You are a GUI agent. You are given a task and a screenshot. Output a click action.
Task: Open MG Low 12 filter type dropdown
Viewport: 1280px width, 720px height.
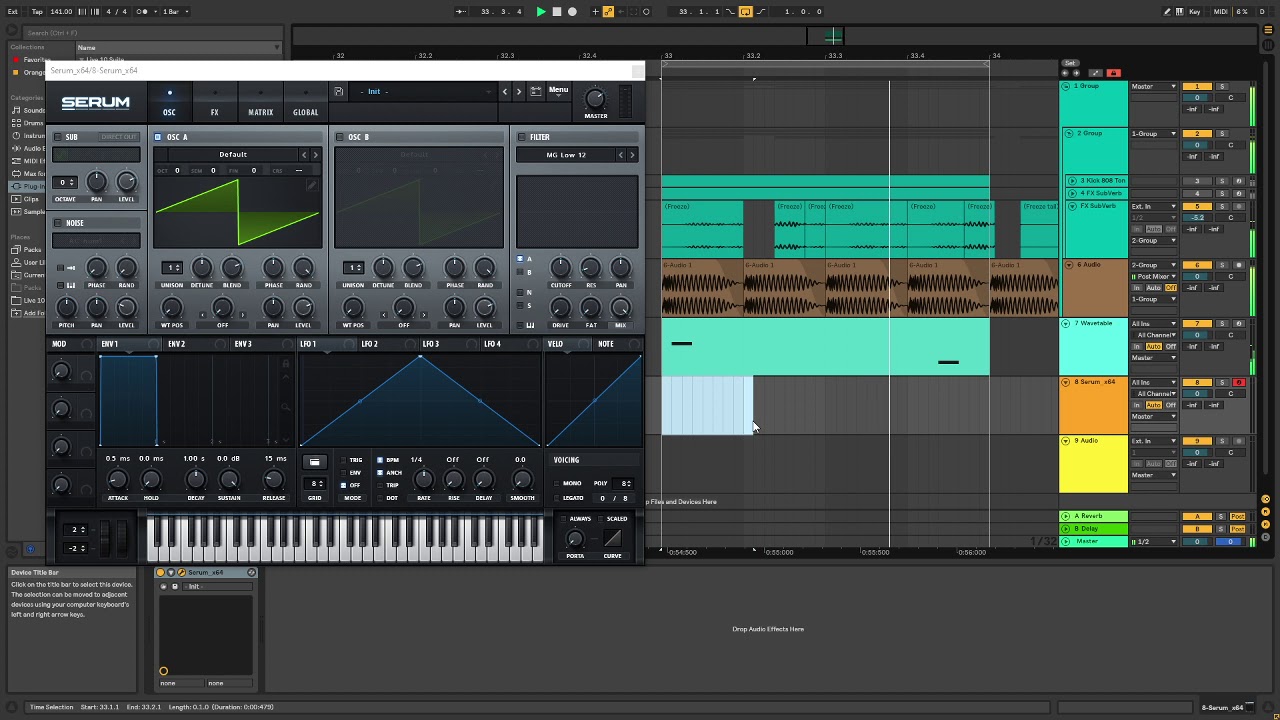coord(566,155)
